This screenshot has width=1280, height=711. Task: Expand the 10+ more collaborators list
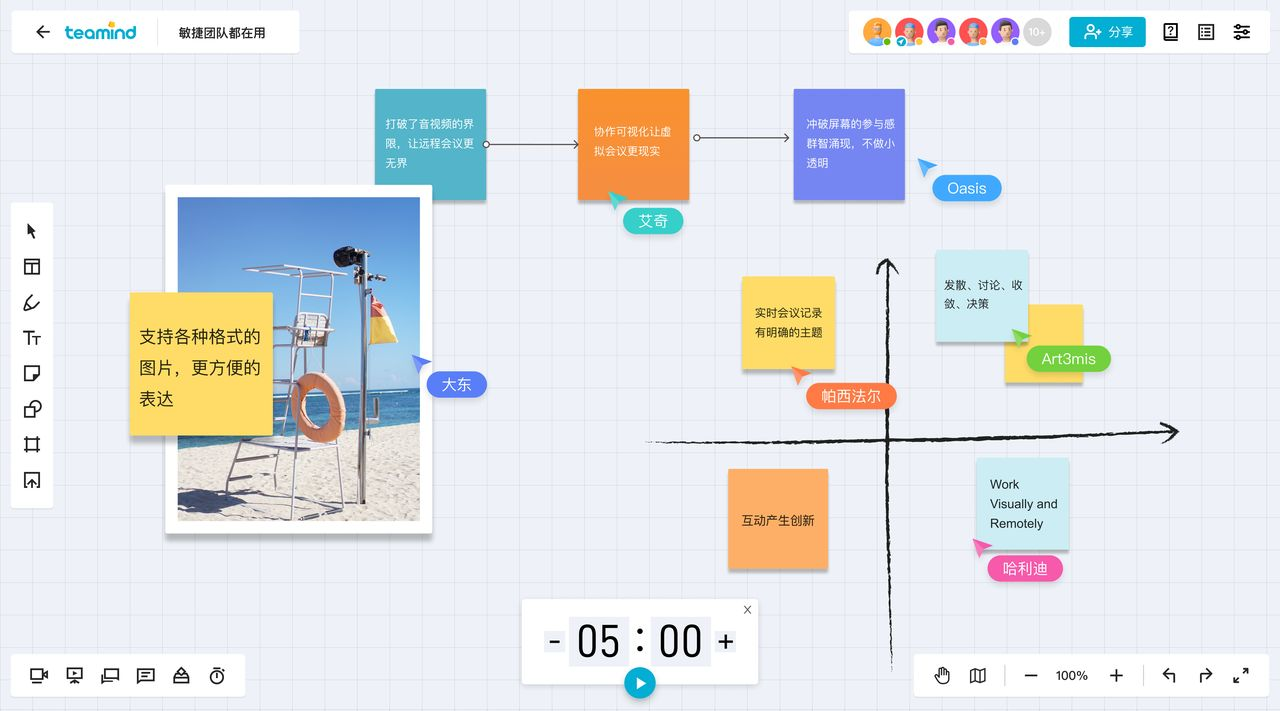coord(1037,32)
